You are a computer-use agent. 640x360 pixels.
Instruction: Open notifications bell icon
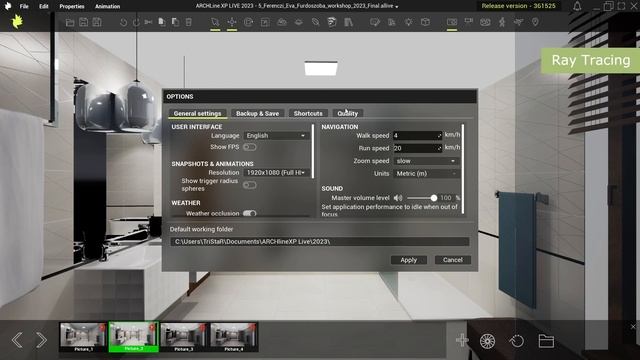pyautogui.click(x=577, y=6)
